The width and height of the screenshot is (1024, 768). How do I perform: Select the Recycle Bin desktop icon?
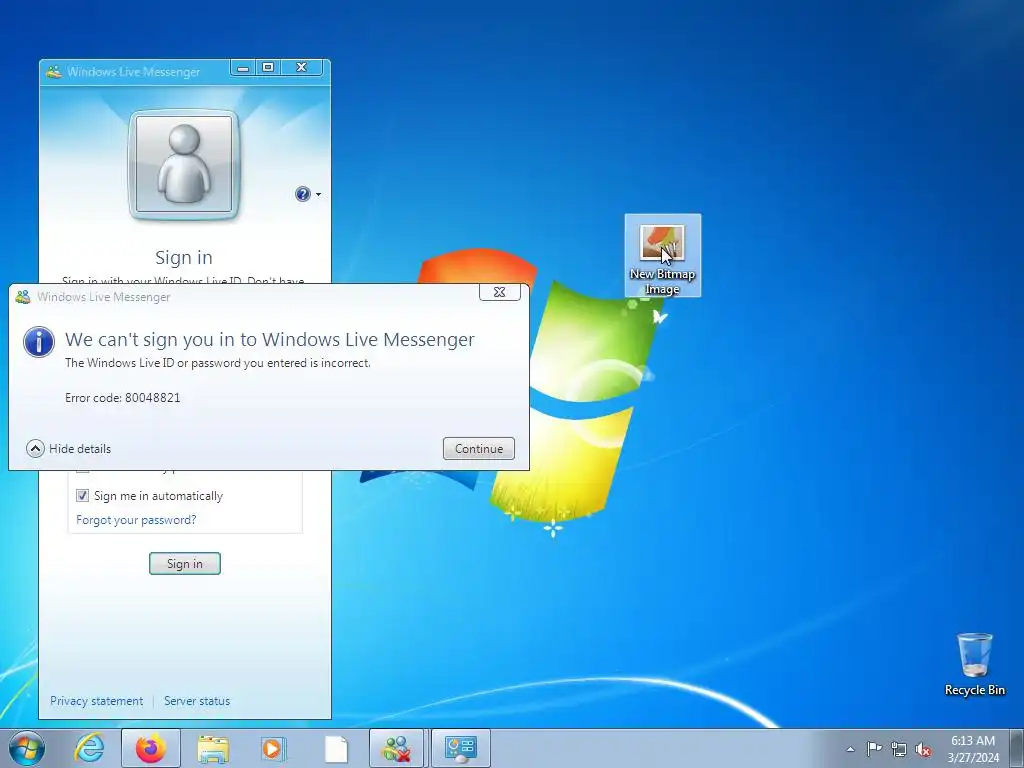(974, 664)
